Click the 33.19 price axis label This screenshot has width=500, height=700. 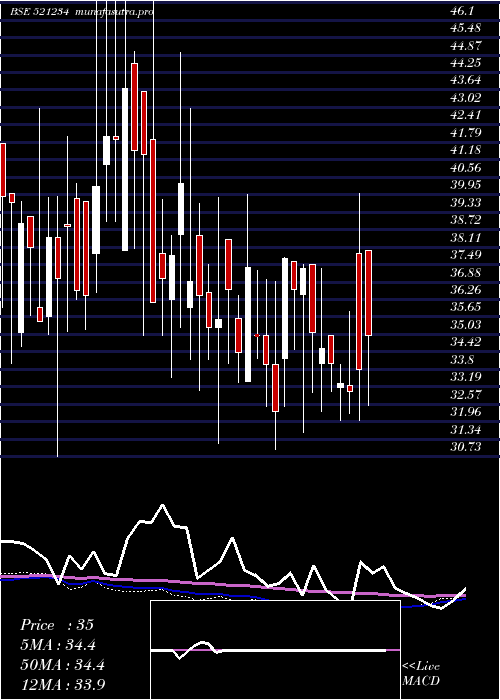(465, 377)
